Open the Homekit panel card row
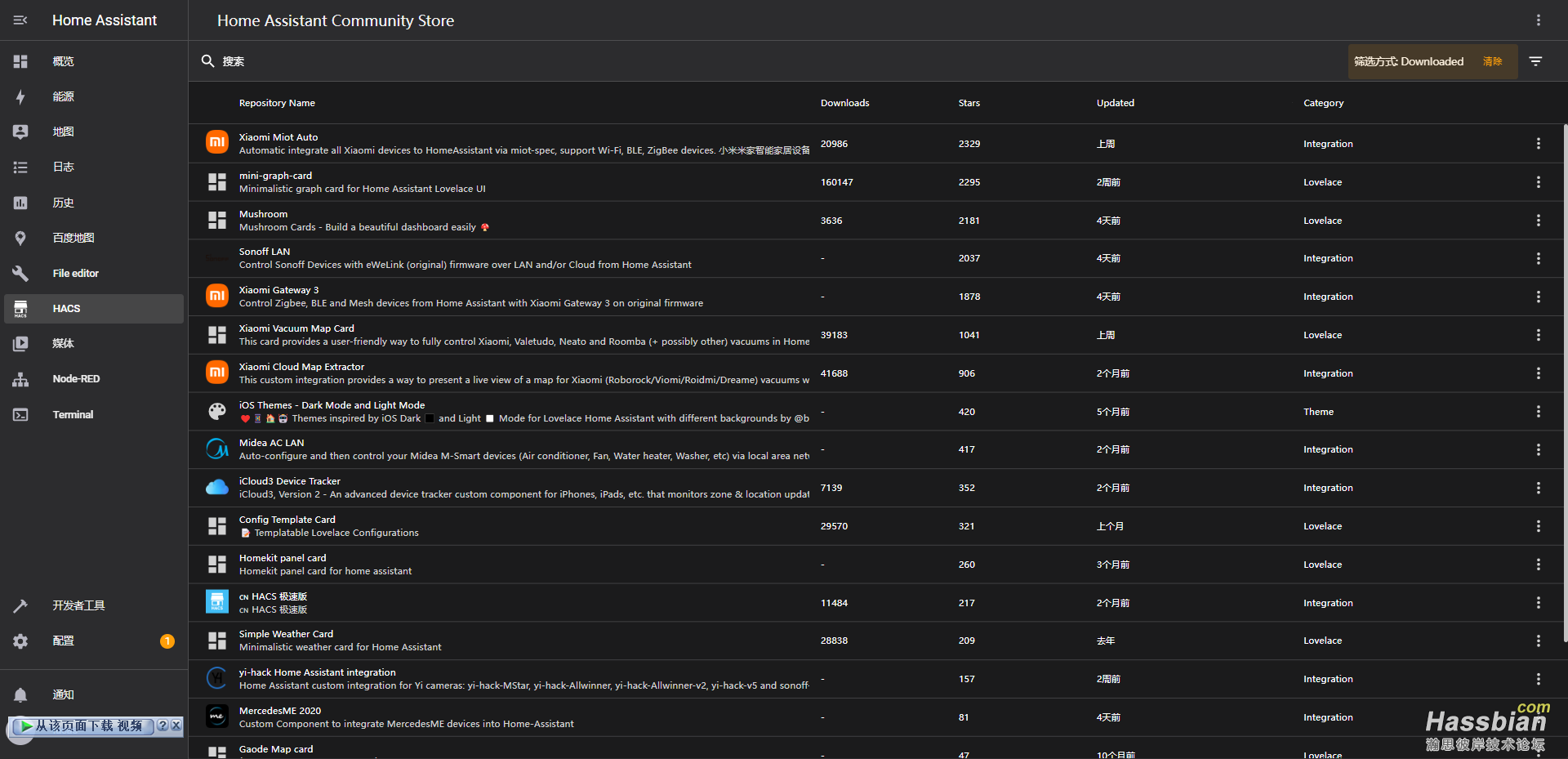Image resolution: width=1568 pixels, height=759 pixels. coord(876,565)
